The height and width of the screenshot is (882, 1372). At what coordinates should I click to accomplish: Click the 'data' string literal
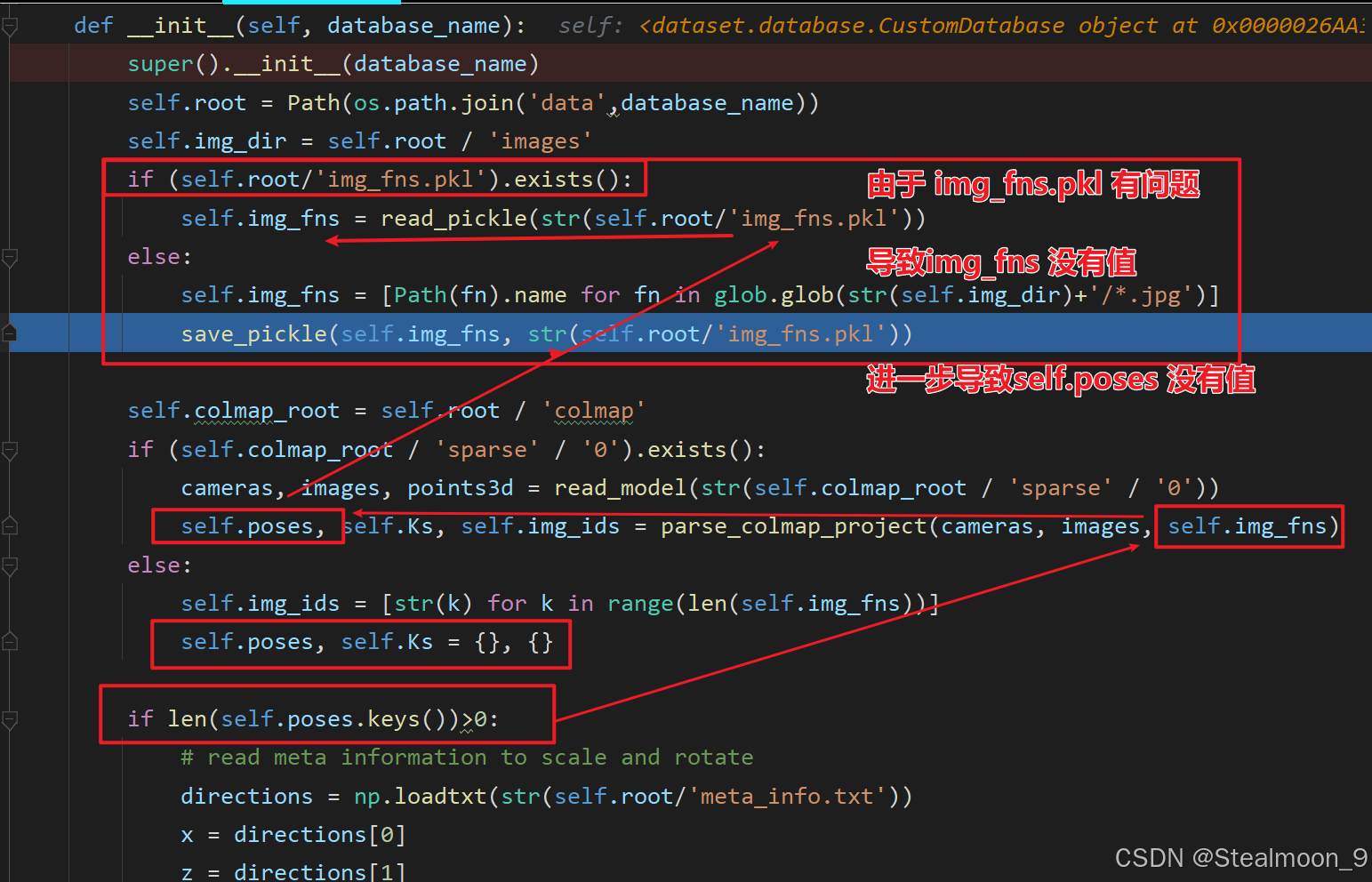(x=567, y=103)
